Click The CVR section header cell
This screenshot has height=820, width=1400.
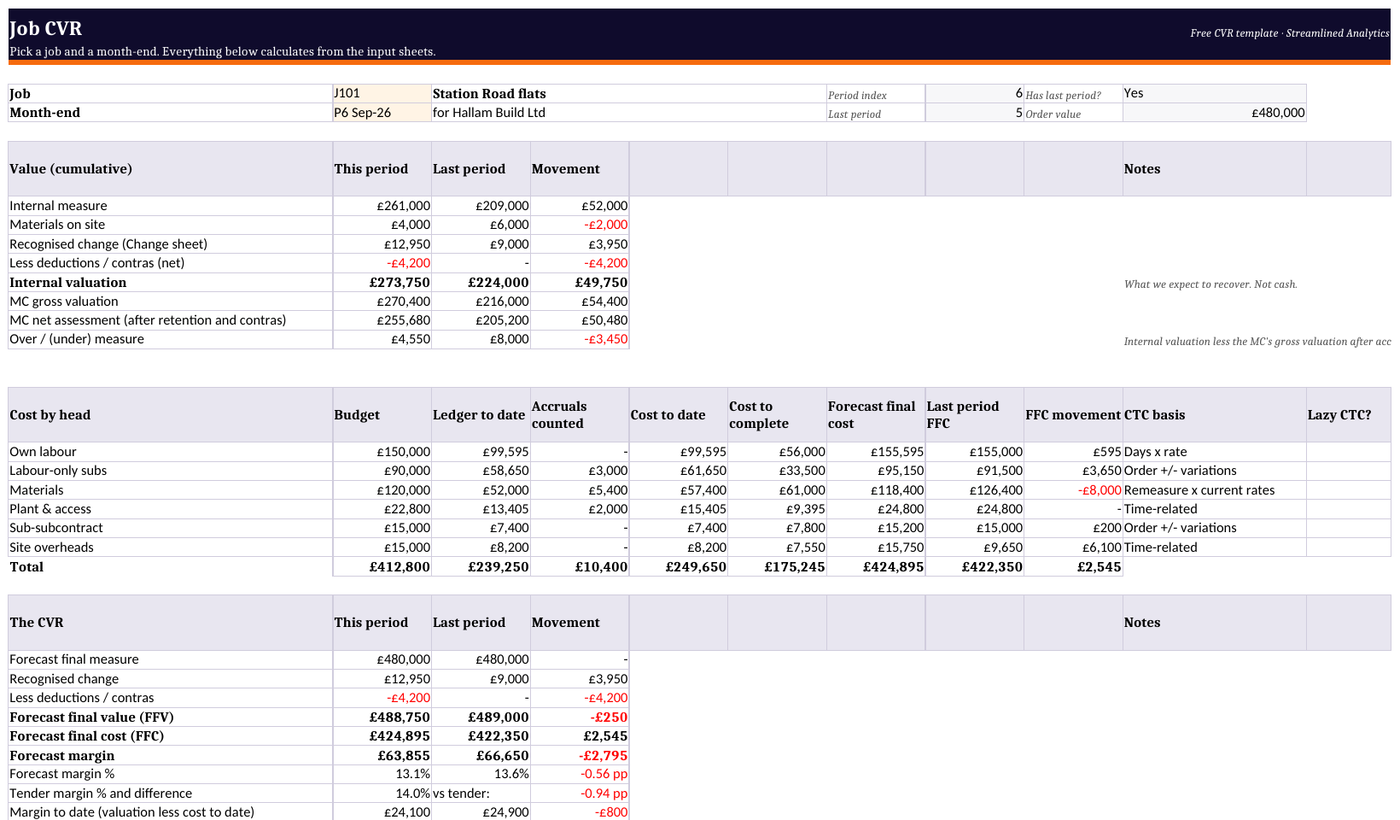[x=170, y=622]
